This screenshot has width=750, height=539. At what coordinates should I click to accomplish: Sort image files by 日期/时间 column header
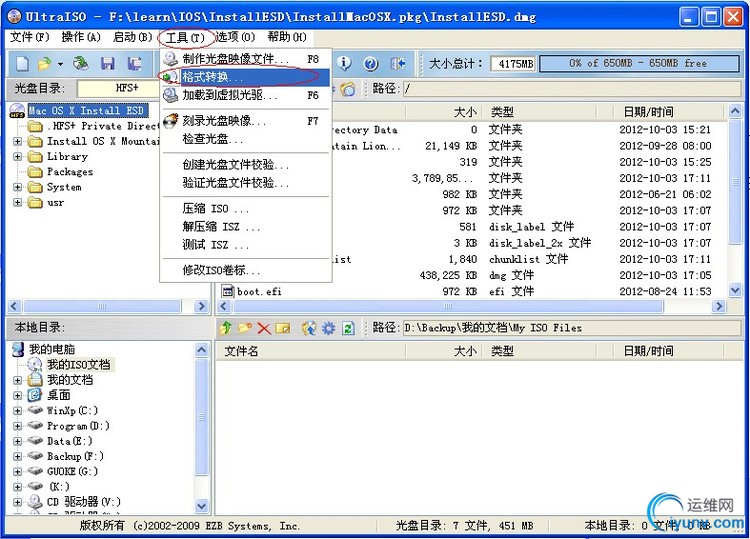tap(649, 112)
